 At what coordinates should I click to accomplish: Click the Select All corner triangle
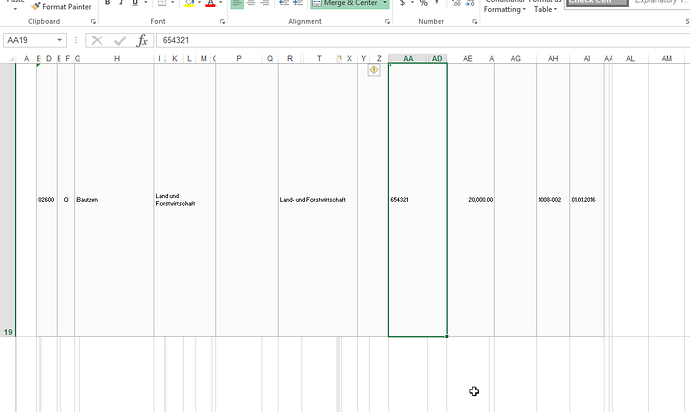[11, 59]
